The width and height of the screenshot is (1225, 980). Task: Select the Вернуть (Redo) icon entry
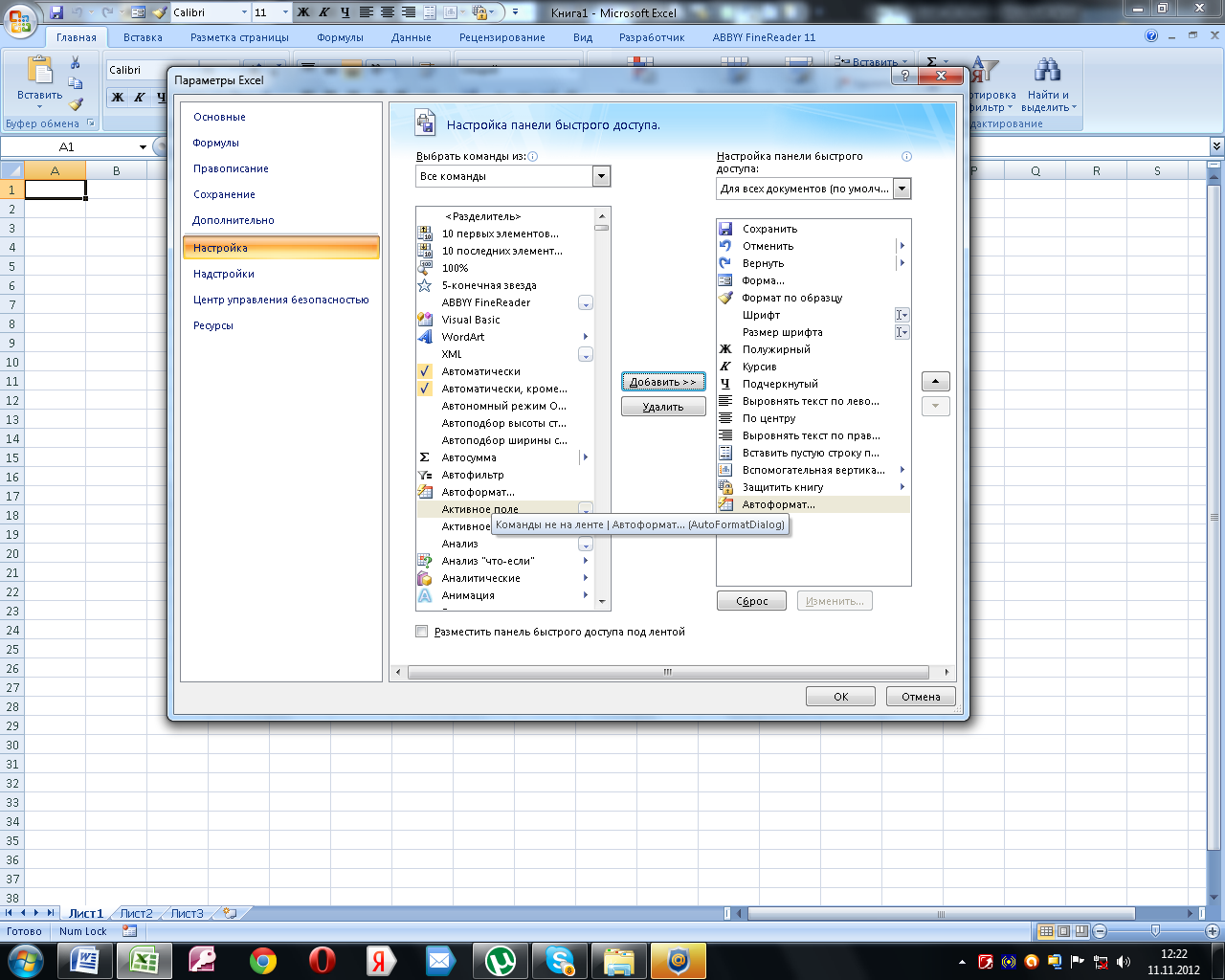(x=725, y=263)
